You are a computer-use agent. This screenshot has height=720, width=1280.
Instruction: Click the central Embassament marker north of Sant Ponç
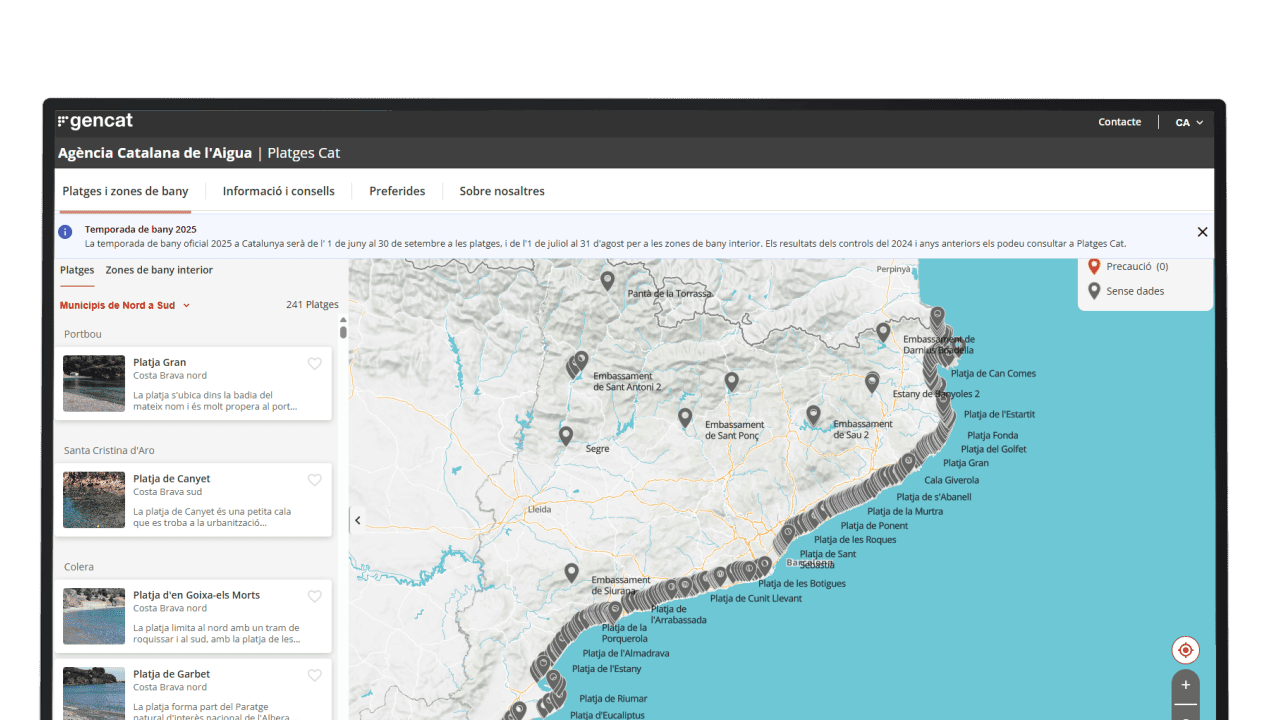pyautogui.click(x=731, y=381)
